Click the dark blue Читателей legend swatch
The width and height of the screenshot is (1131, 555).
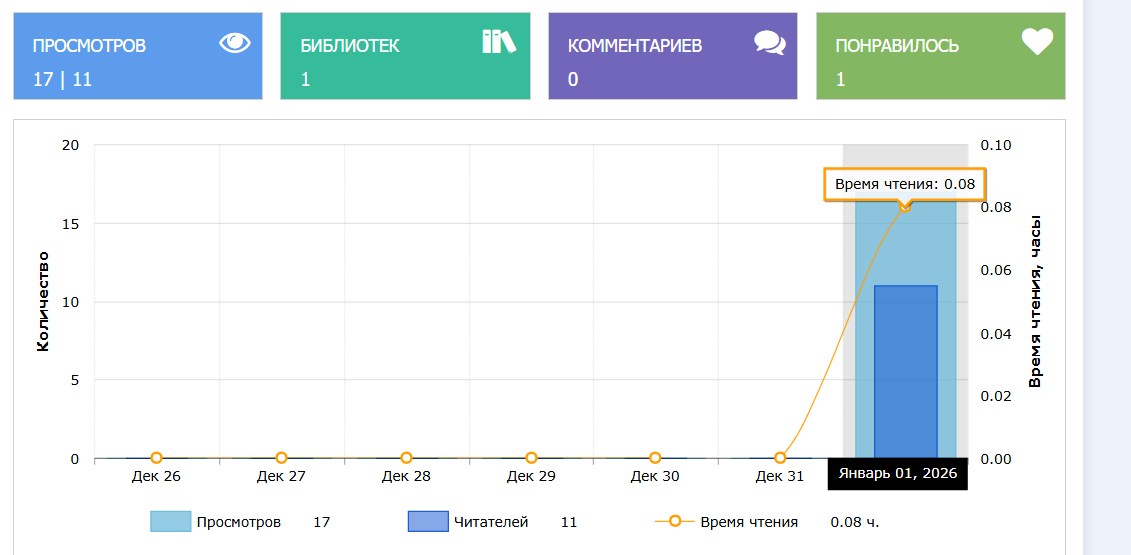(428, 522)
